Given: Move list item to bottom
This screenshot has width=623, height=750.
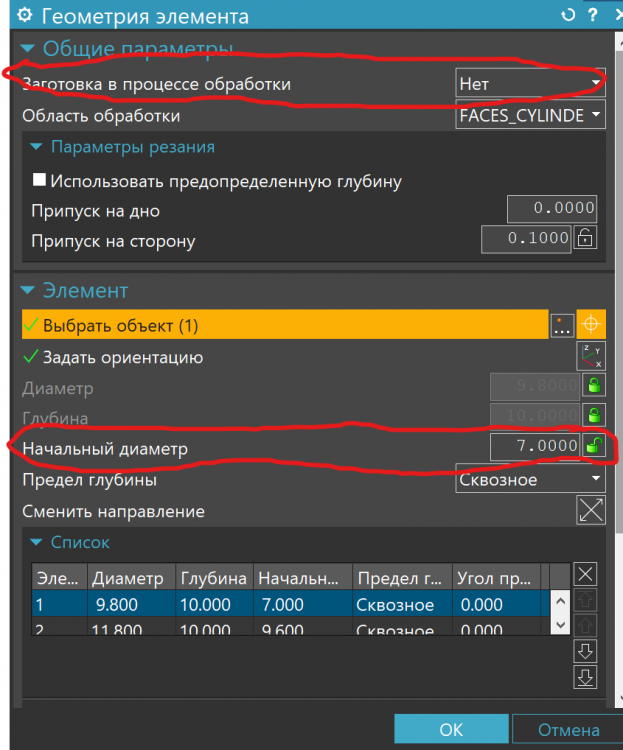Looking at the screenshot, I should click(x=587, y=677).
